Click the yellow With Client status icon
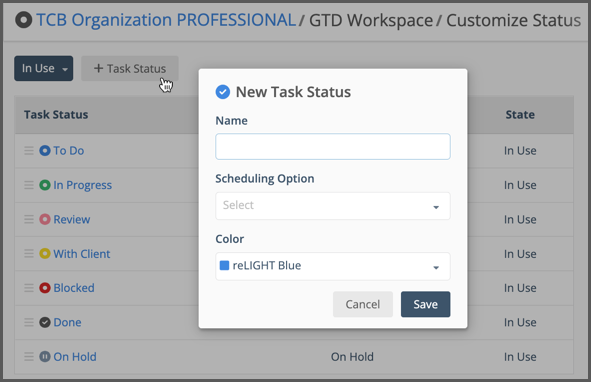This screenshot has height=382, width=591. point(45,254)
